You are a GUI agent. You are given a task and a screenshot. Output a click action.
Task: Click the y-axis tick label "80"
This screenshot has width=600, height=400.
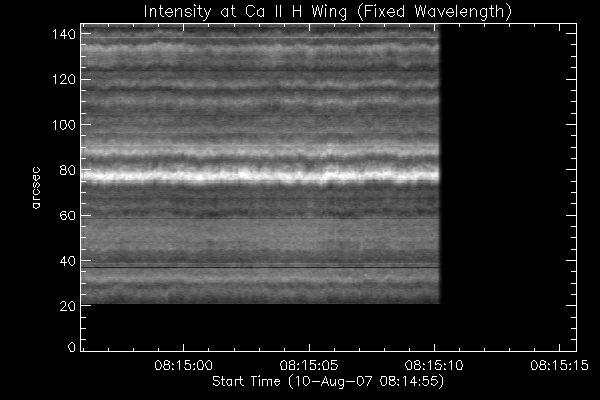pos(68,170)
